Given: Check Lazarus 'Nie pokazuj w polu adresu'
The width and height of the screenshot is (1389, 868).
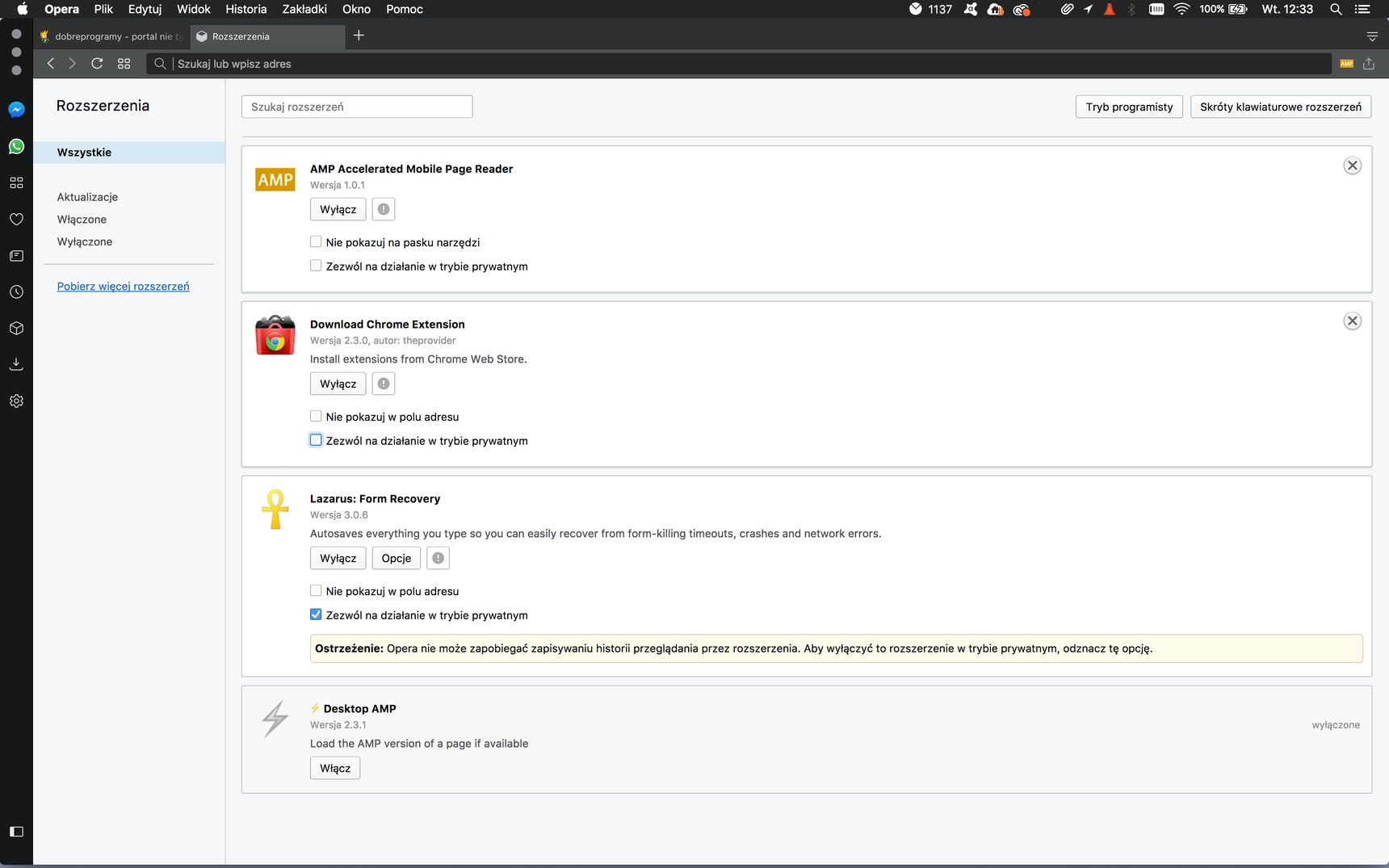Looking at the screenshot, I should (316, 590).
